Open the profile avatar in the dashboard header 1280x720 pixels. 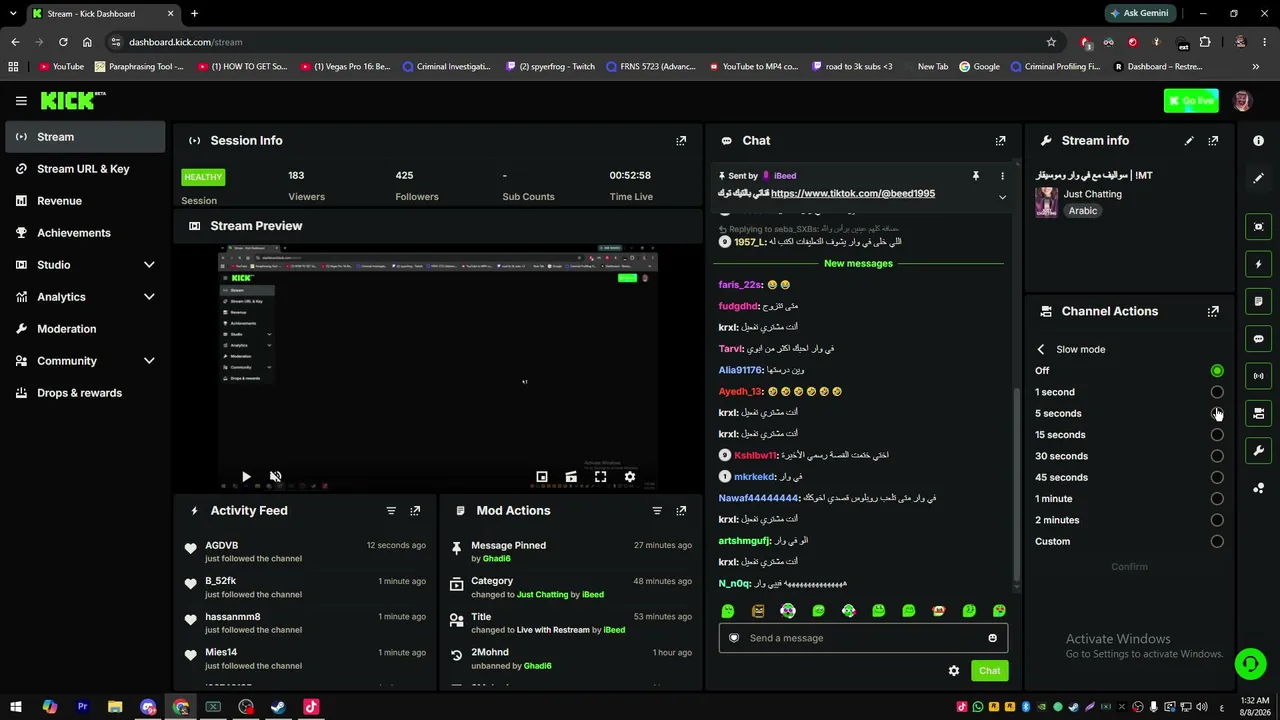point(1242,101)
